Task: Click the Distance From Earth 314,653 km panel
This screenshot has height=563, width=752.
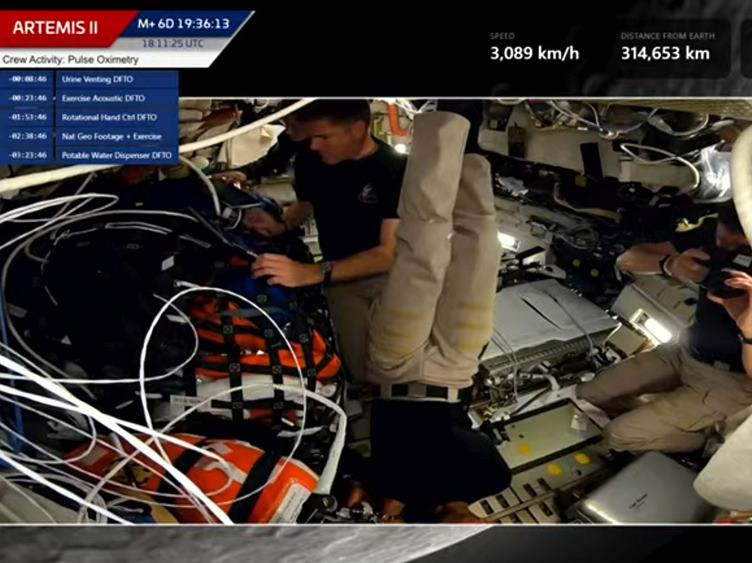Action: pyautogui.click(x=665, y=47)
